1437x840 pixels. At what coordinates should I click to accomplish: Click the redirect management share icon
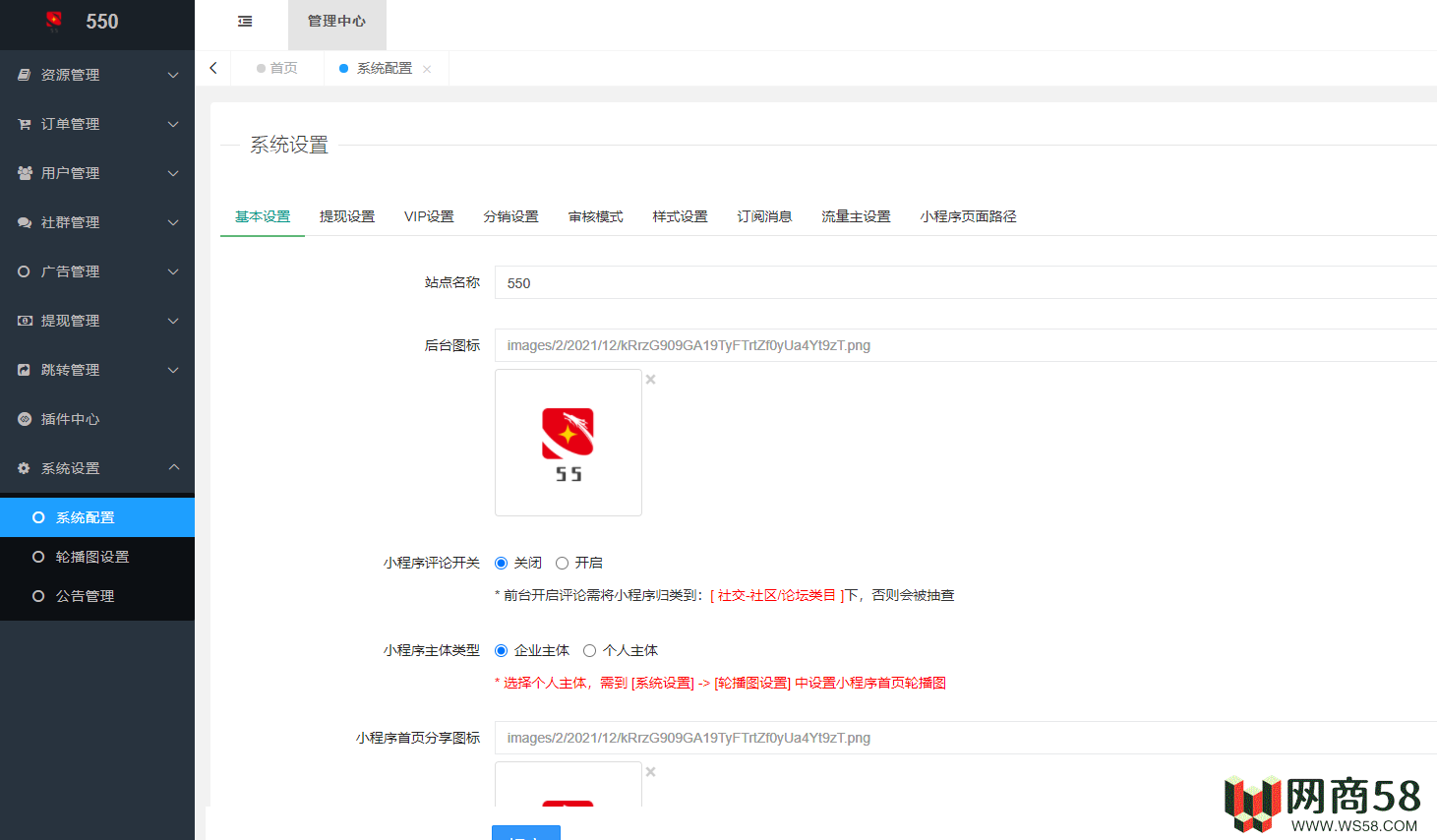pyautogui.click(x=25, y=370)
